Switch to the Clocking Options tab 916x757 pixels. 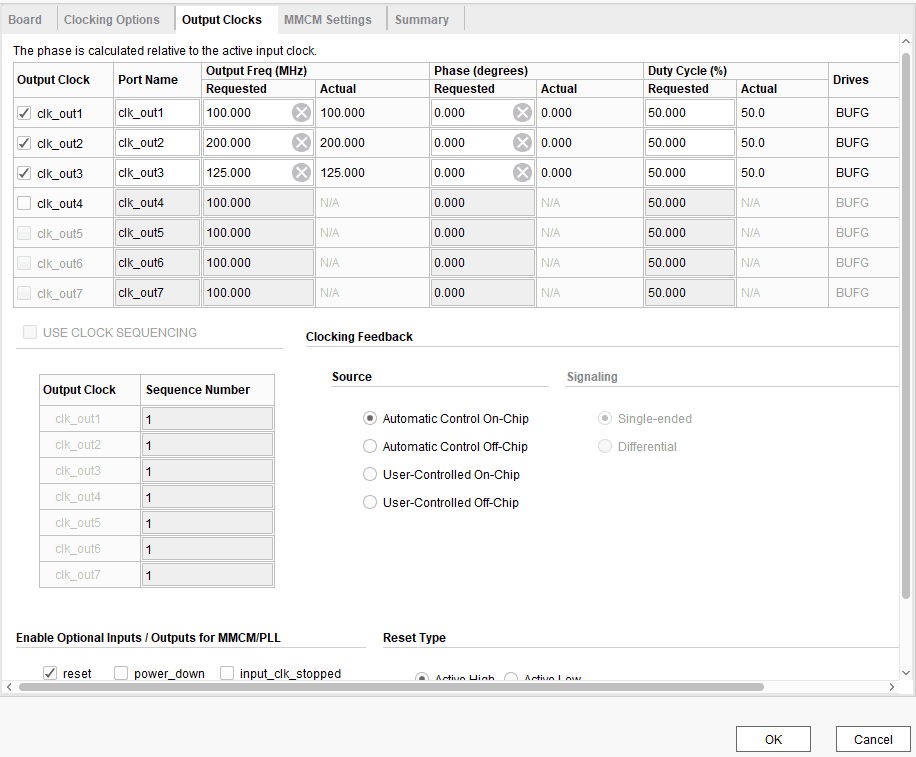(x=111, y=19)
